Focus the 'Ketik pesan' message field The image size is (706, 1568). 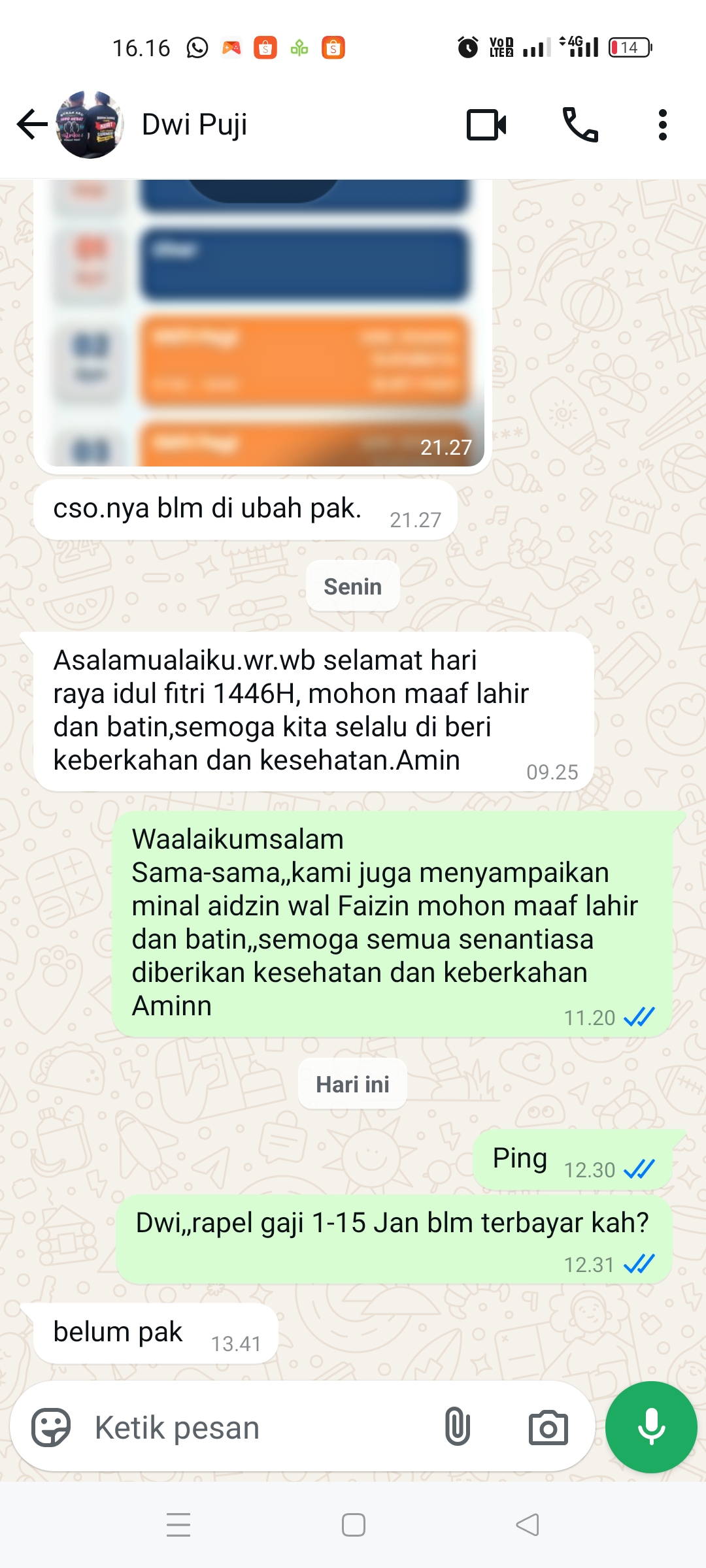261,1428
